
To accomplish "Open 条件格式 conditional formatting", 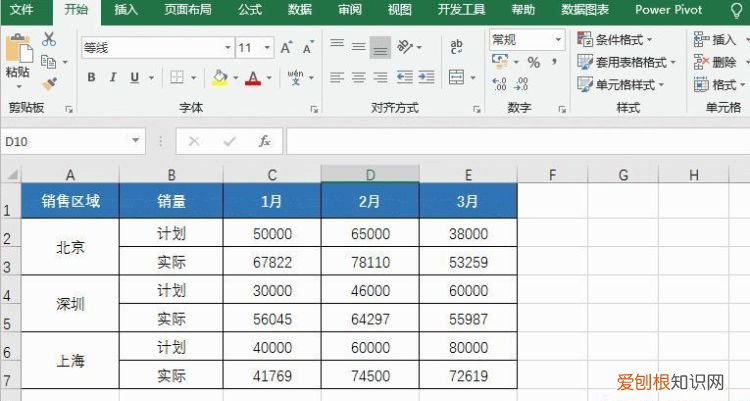I will click(615, 39).
